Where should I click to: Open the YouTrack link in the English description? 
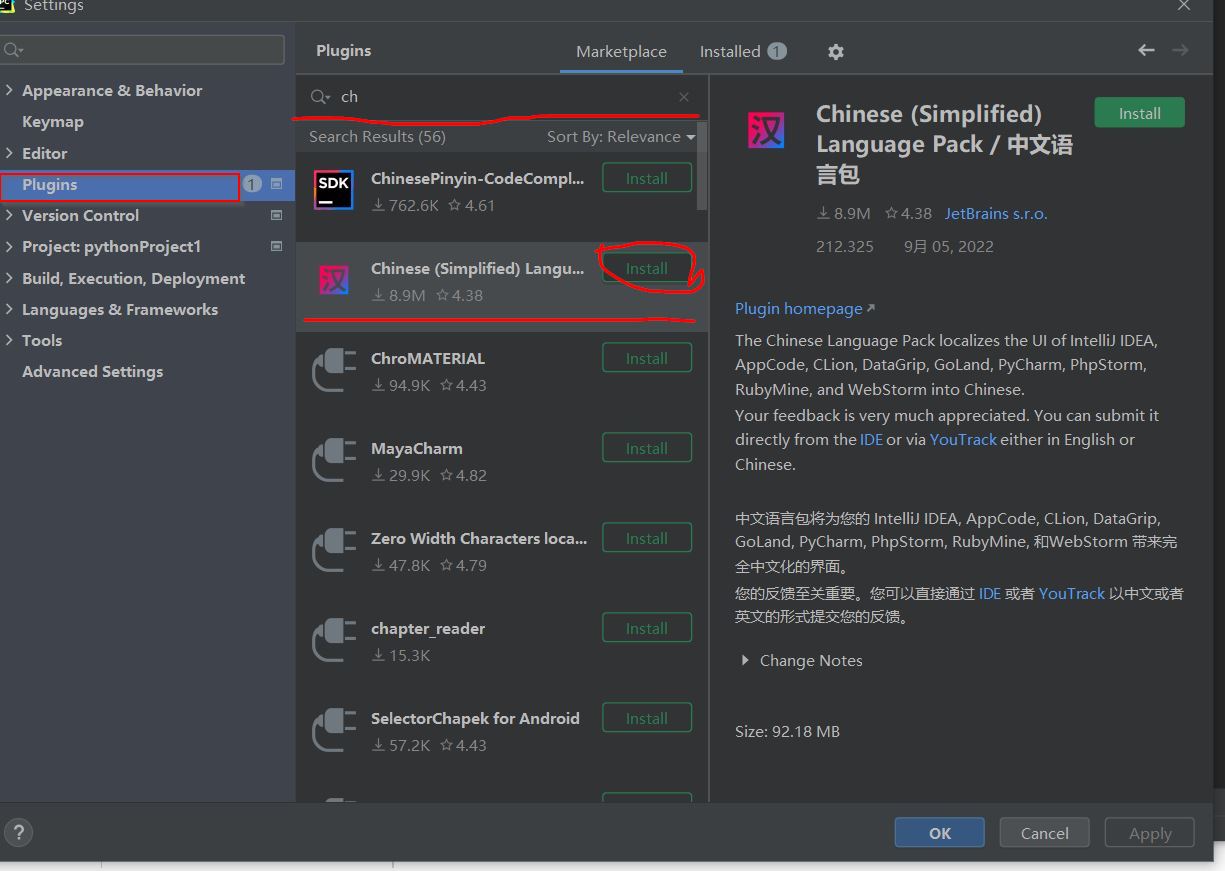point(963,439)
